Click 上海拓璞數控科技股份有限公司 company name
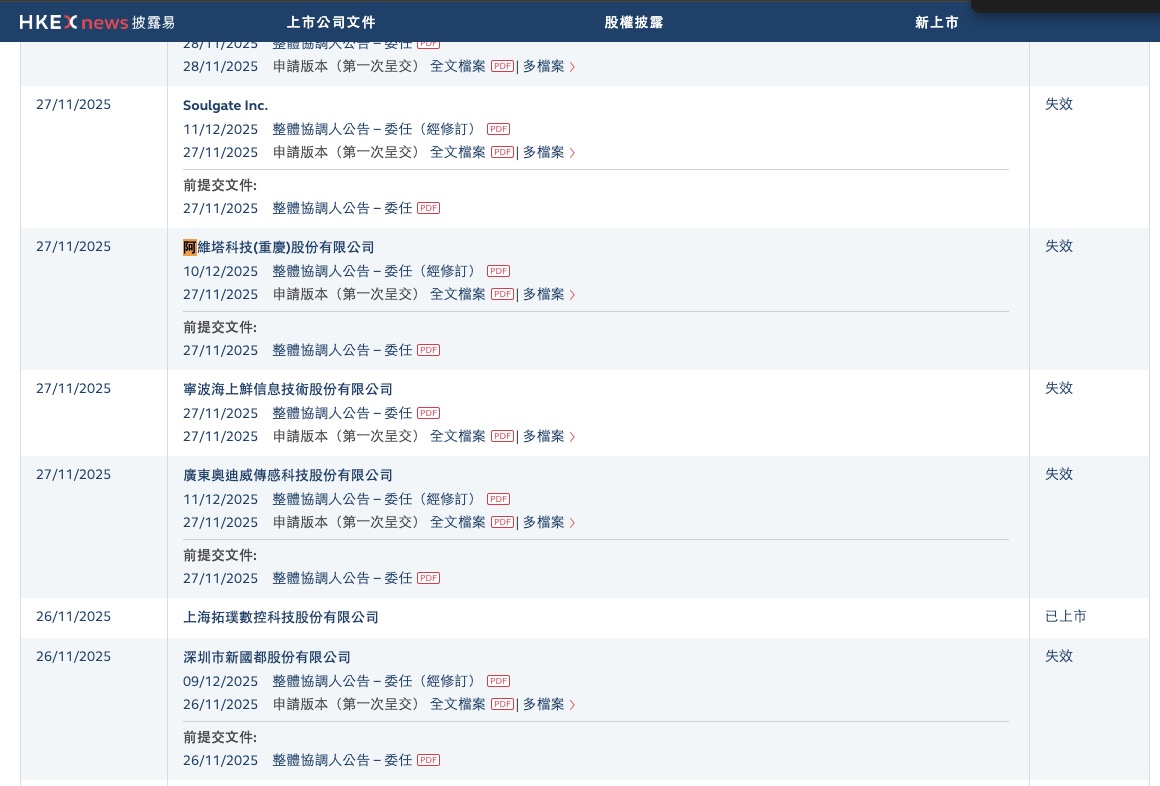 [280, 617]
